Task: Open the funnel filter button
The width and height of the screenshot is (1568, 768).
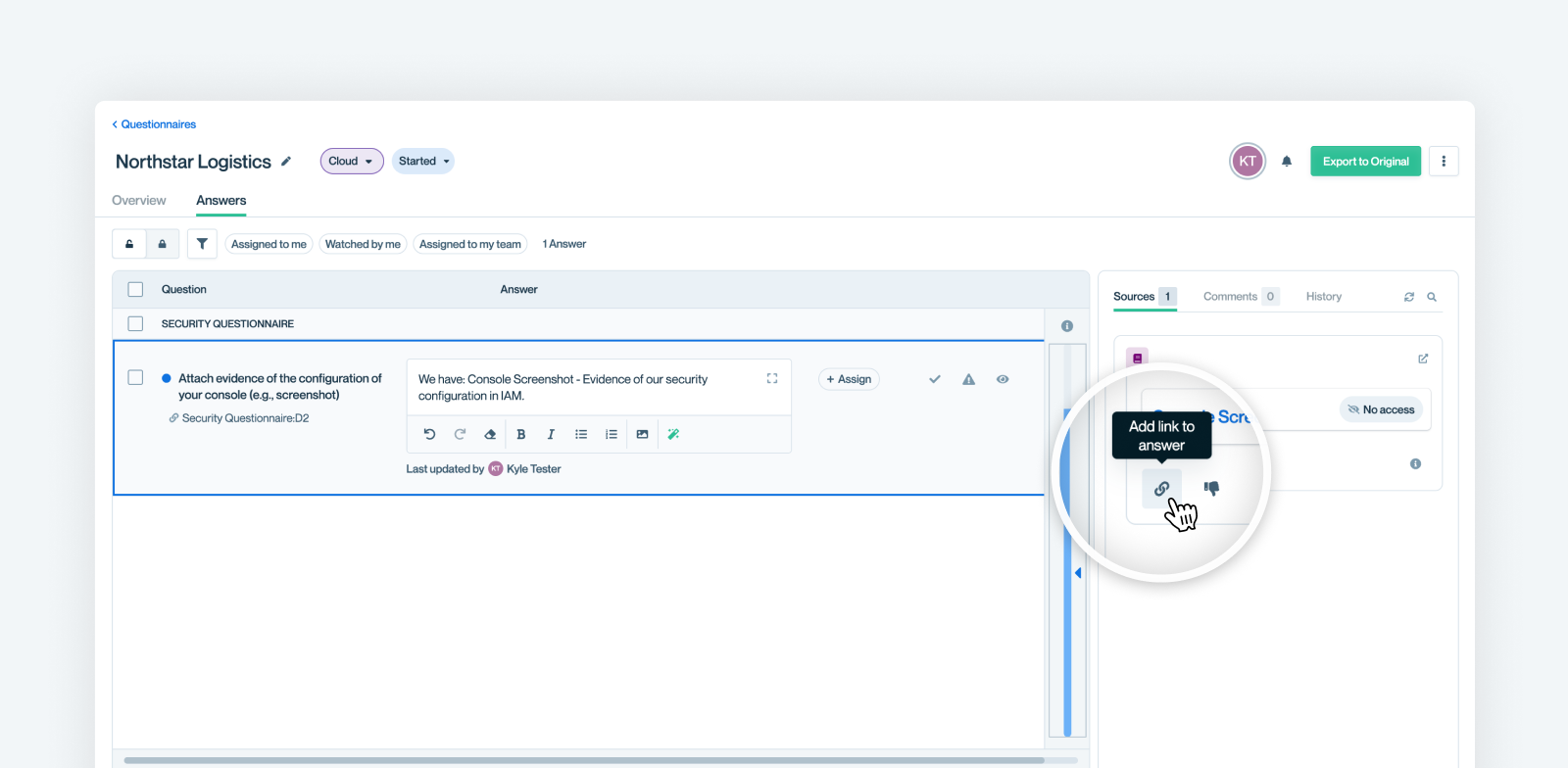Action: (x=202, y=244)
